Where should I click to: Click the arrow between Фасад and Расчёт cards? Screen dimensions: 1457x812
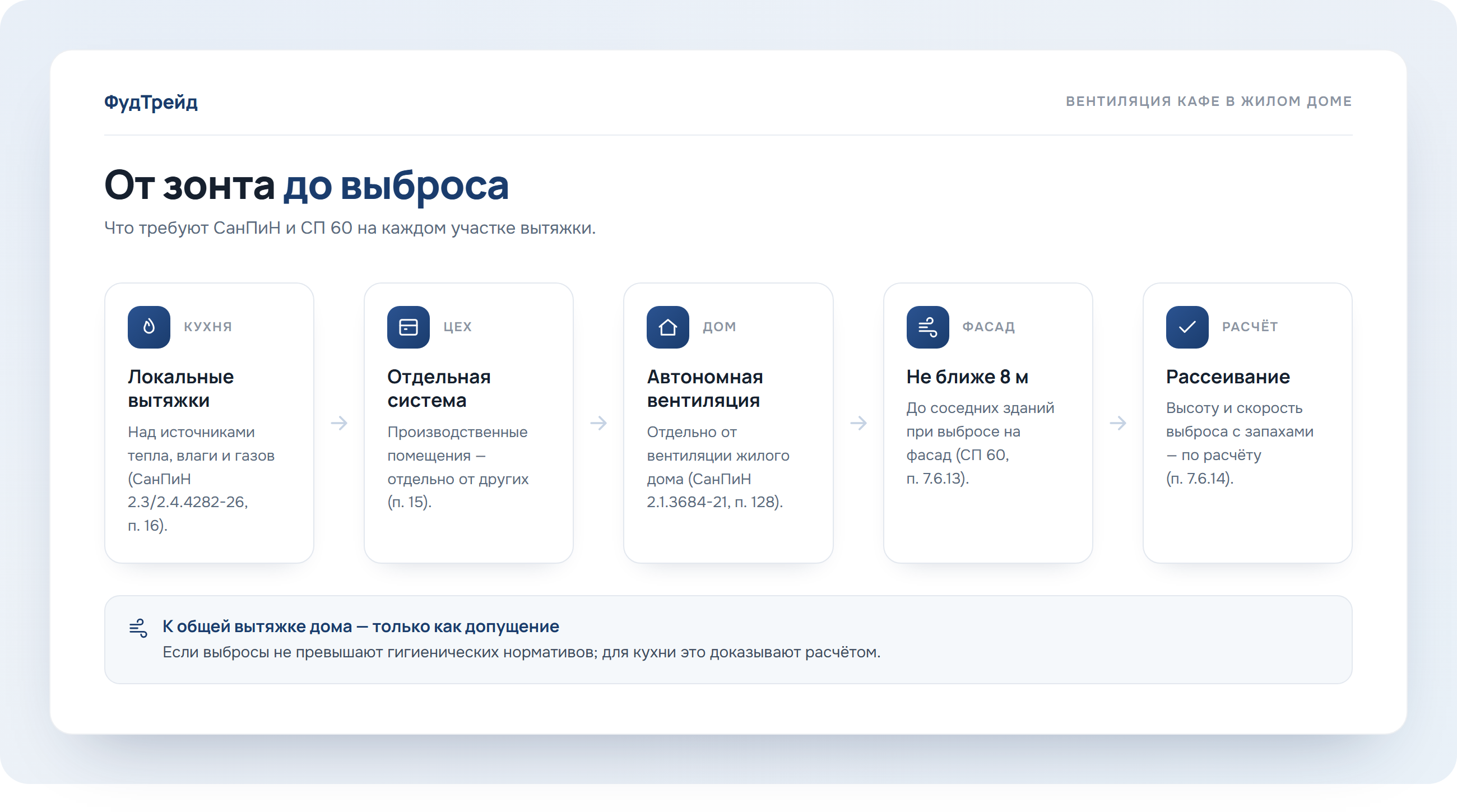1118,423
